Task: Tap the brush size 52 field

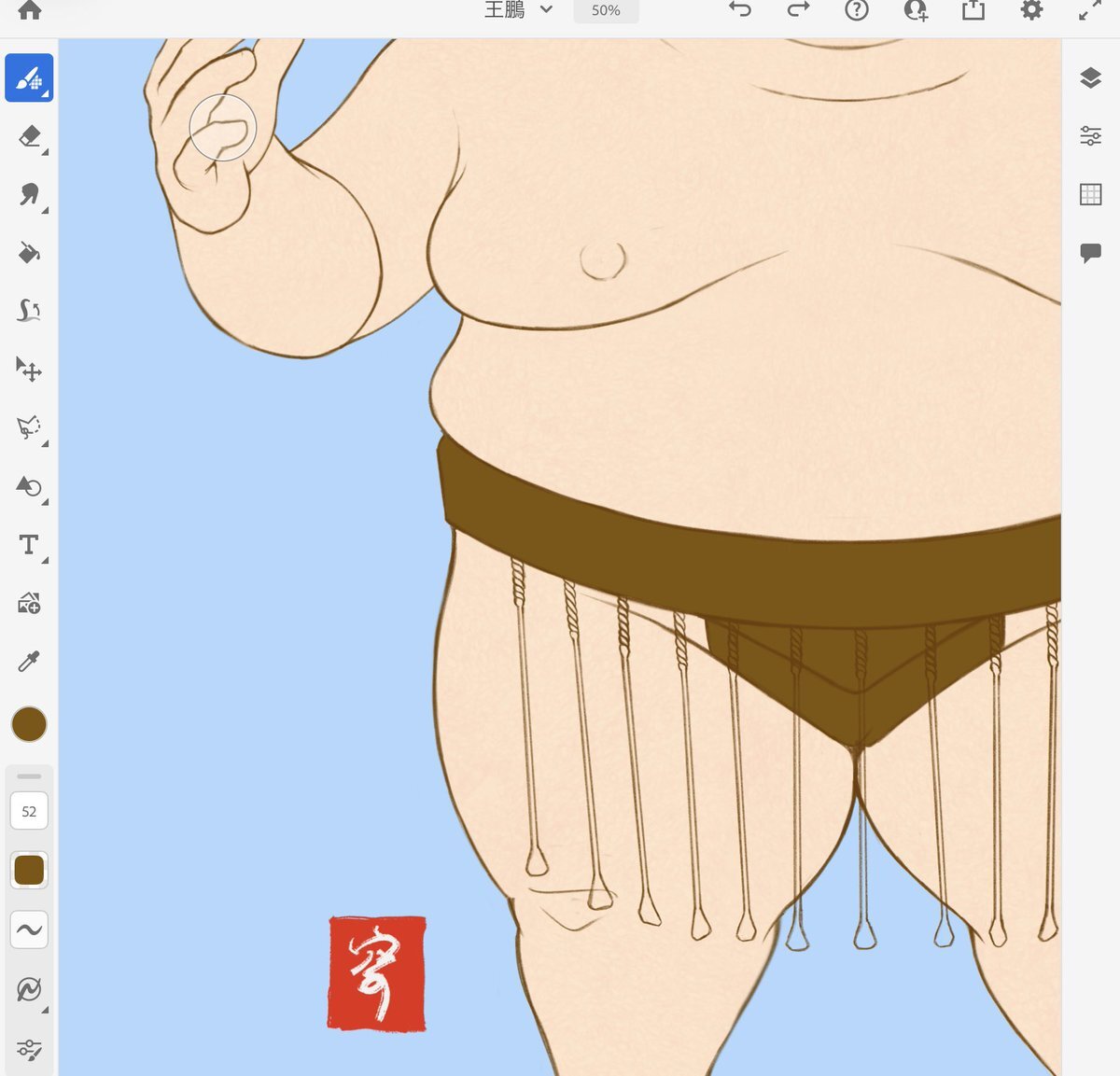Action: [x=29, y=811]
